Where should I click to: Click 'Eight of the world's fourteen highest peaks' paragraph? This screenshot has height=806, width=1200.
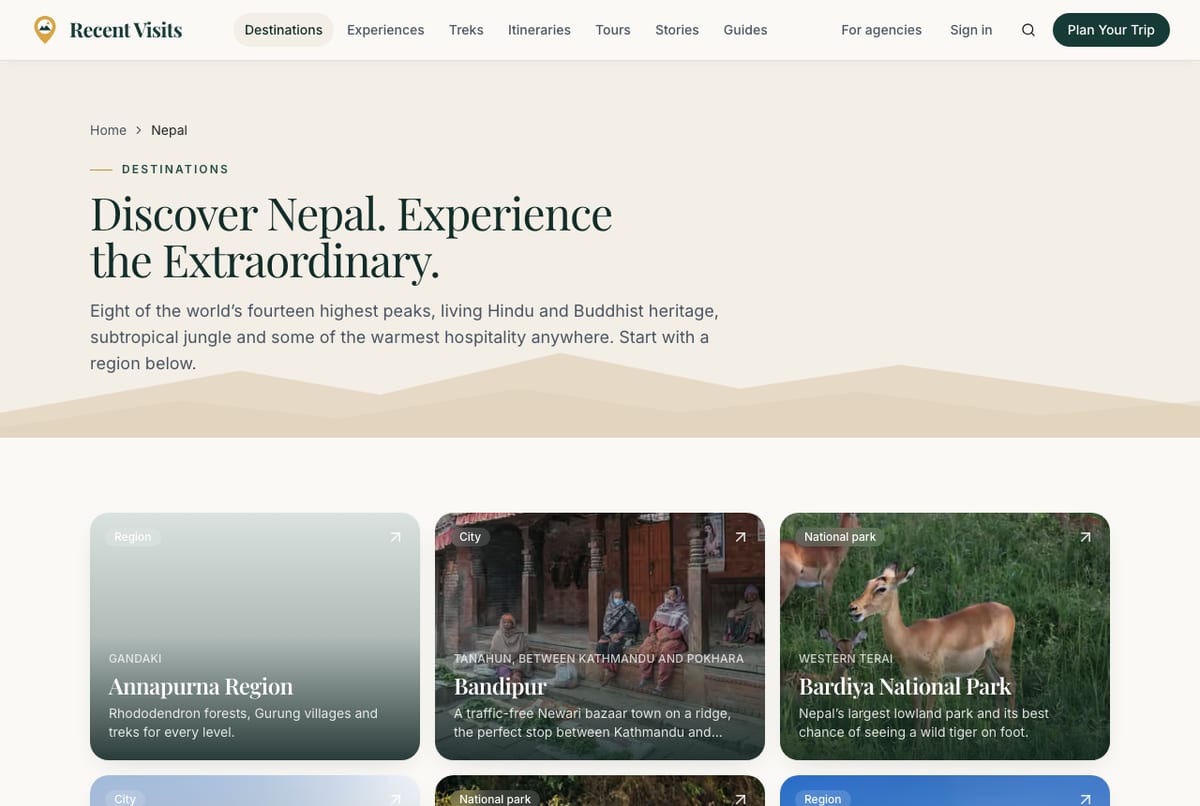click(404, 337)
